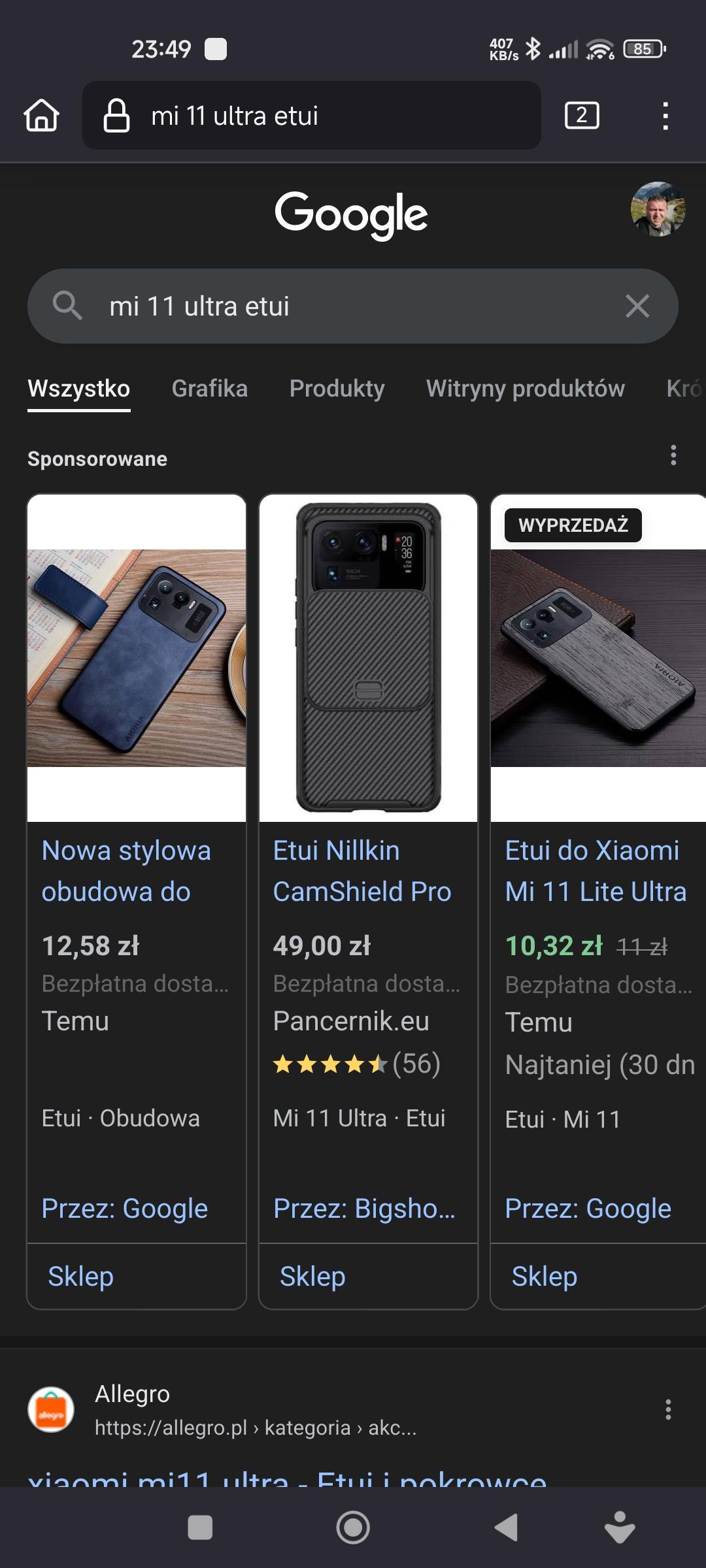Open the Nillkin CamShield Pro case image
The image size is (706, 1568).
tap(369, 657)
